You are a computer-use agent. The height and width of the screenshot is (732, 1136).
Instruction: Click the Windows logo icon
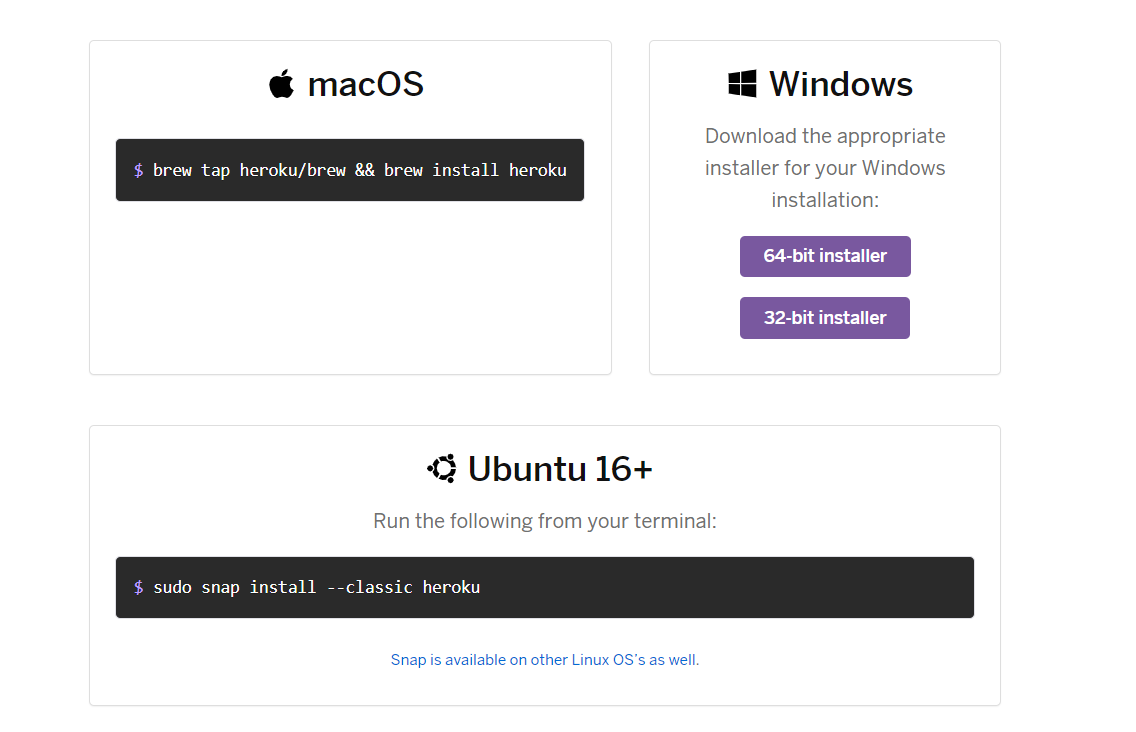742,84
